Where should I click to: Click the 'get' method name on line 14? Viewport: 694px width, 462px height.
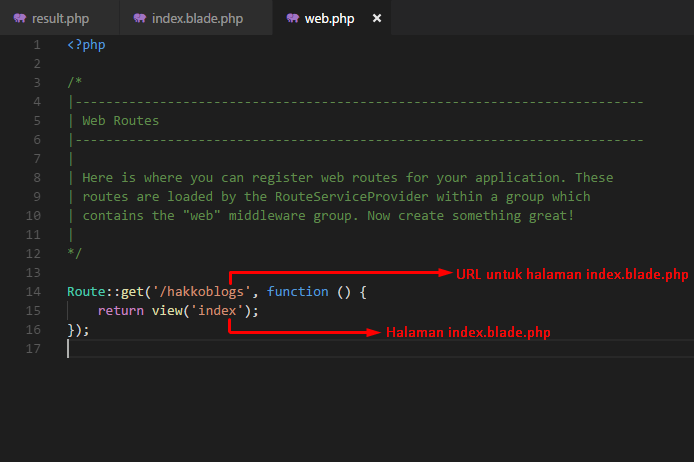click(x=132, y=292)
